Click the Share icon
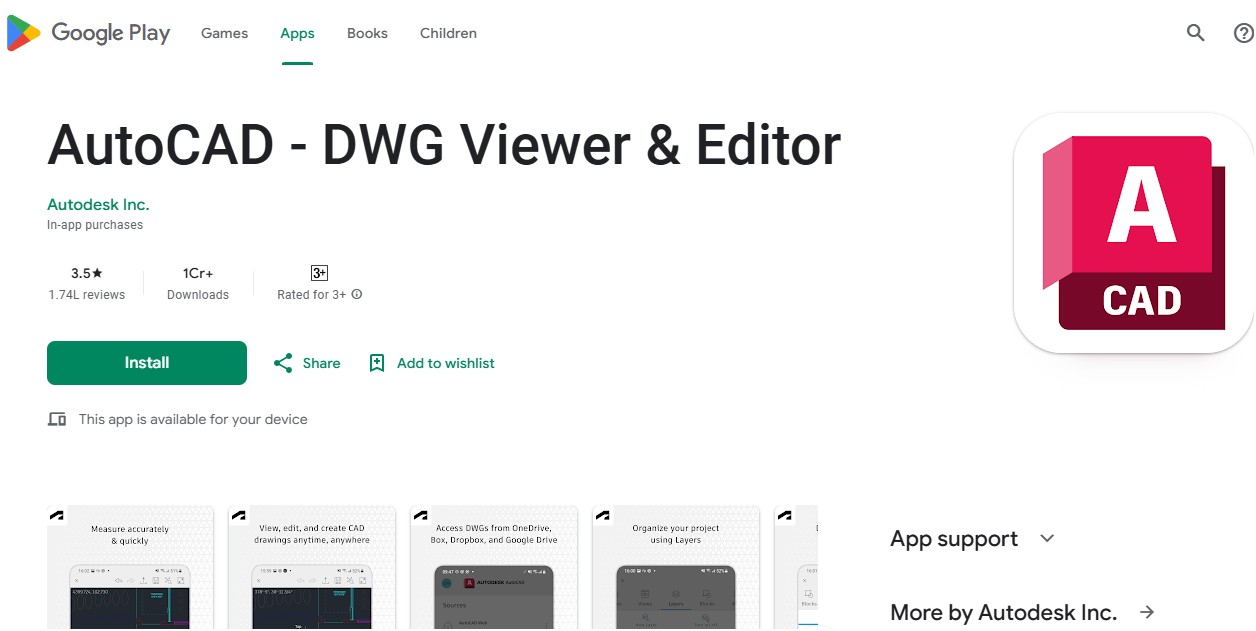Screen dimensions: 1256x631 click(283, 363)
